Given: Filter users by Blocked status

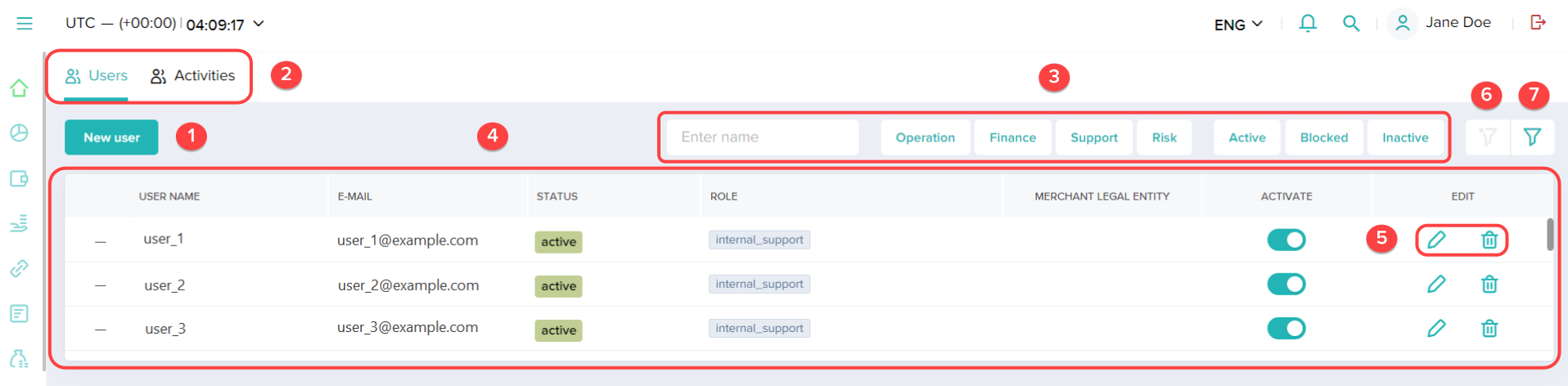Looking at the screenshot, I should [1323, 137].
